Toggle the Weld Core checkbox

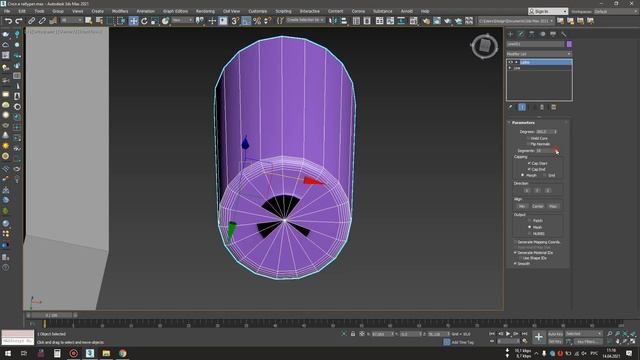(x=528, y=138)
